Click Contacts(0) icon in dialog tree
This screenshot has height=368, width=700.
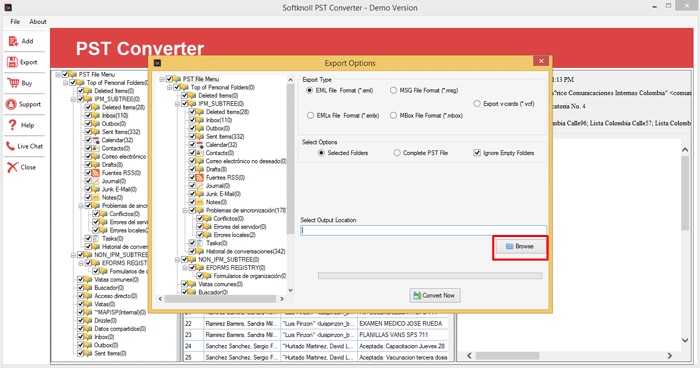pyautogui.click(x=200, y=153)
